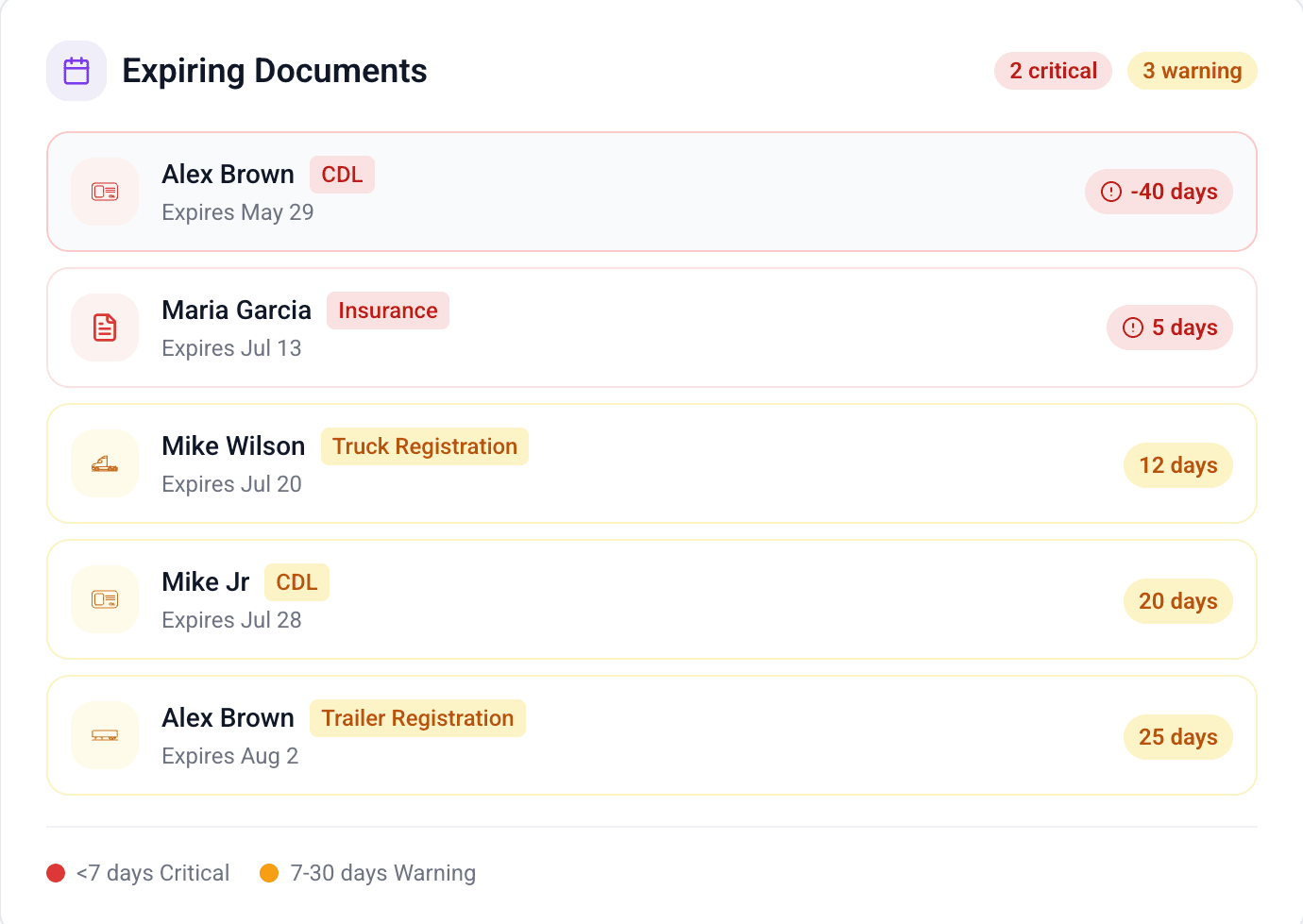Screen dimensions: 1303x924
Task: Click the orange Warning legend dot
Action: [269, 873]
